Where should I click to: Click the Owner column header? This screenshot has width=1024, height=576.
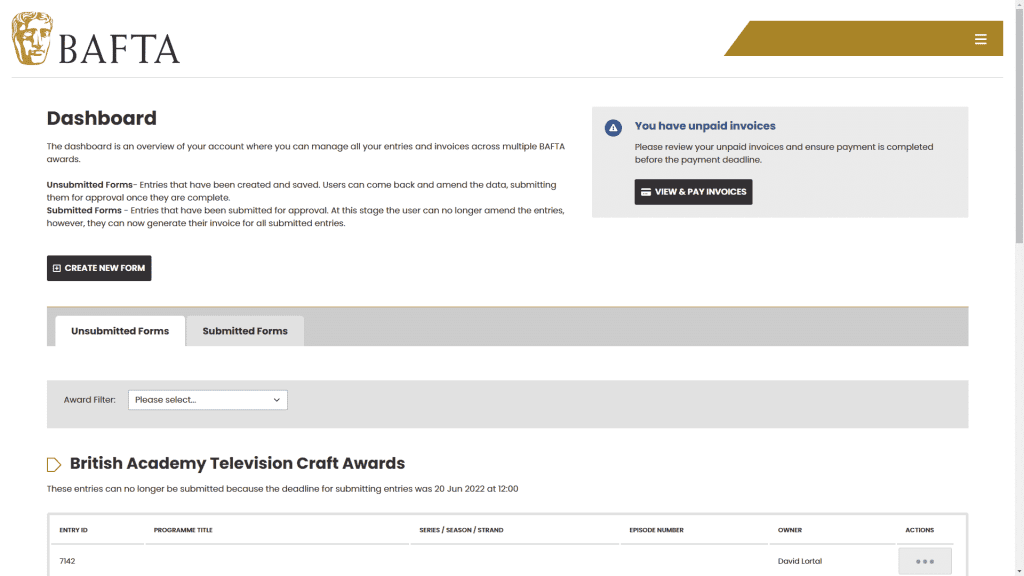(x=790, y=530)
